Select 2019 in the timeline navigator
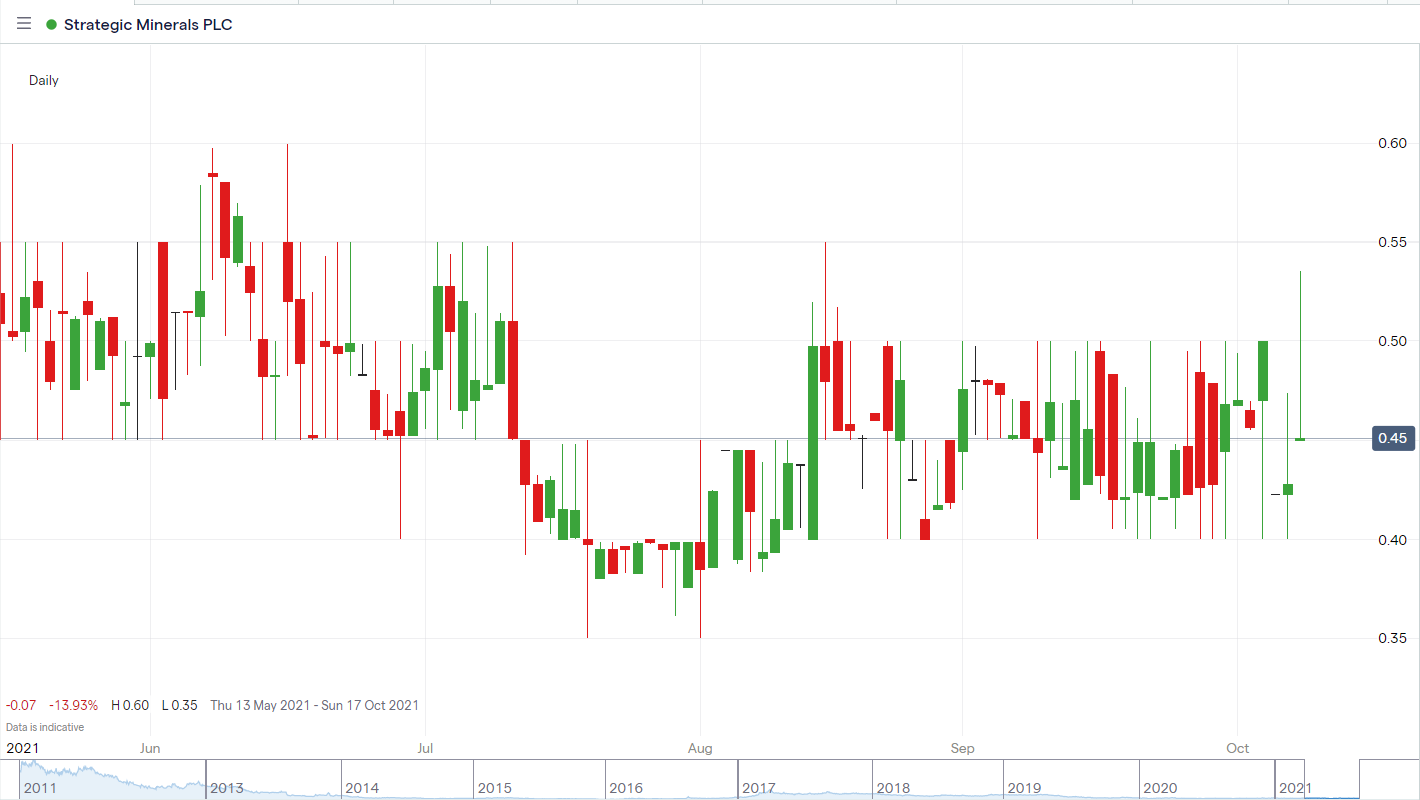 coord(1025,788)
